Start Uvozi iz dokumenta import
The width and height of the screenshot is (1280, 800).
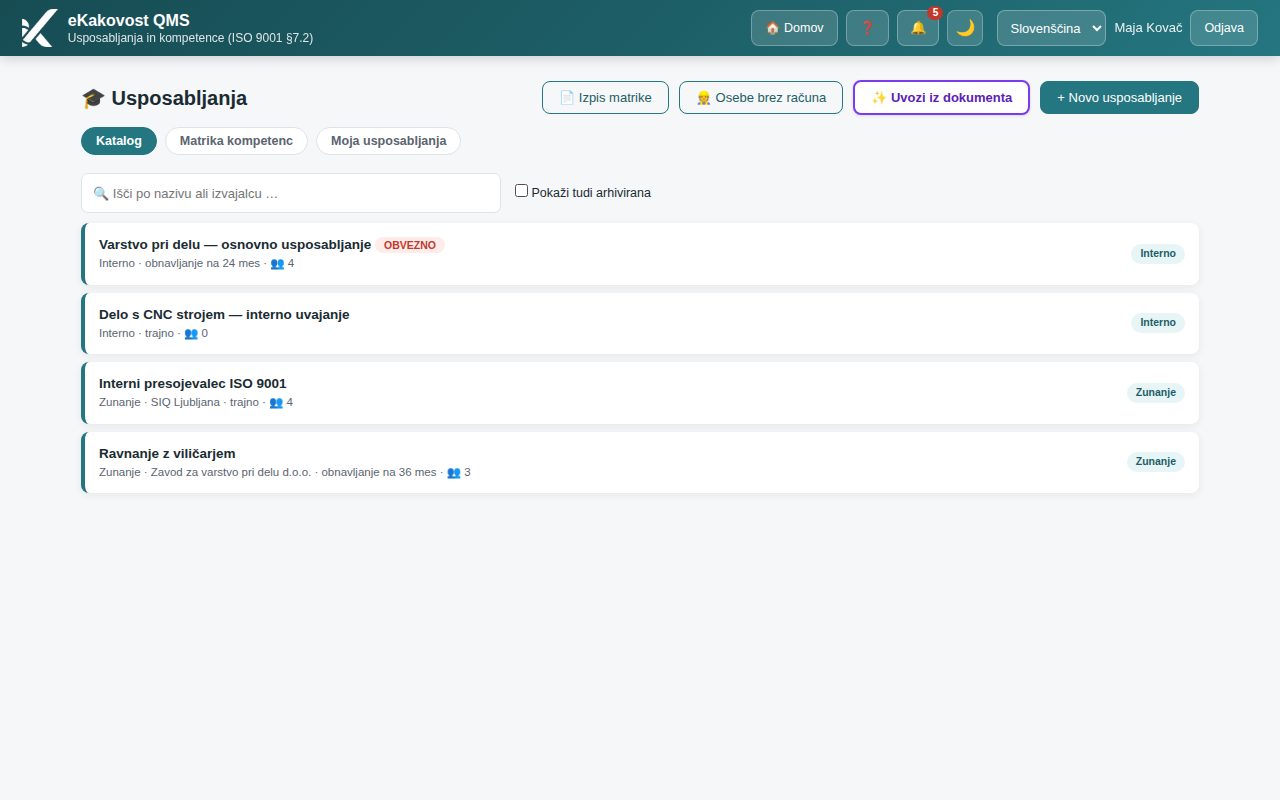pos(941,98)
